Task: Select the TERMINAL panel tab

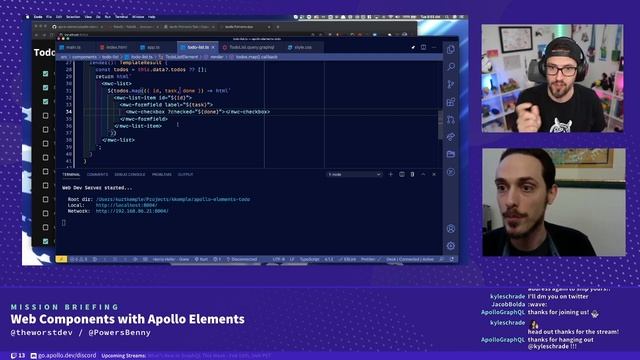Action: click(x=71, y=174)
